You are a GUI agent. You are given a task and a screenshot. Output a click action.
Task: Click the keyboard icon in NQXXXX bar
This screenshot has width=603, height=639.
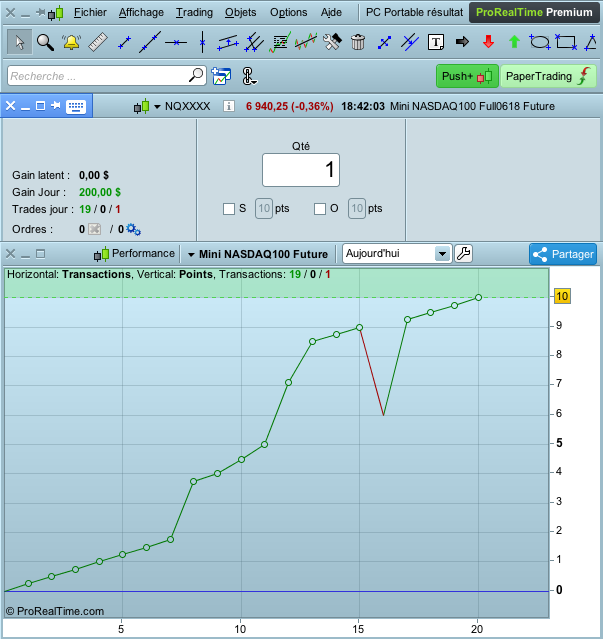coord(76,106)
